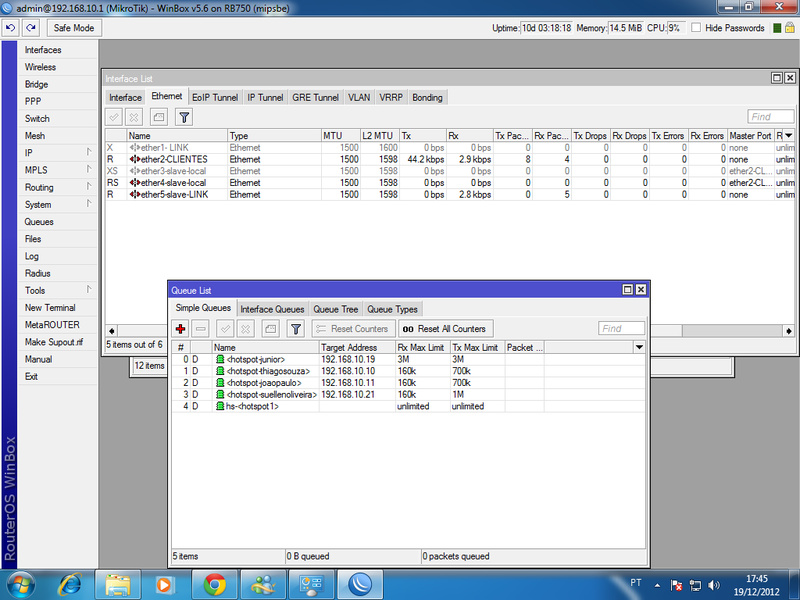This screenshot has width=800, height=600.
Task: Open column dropdown in Queue List header
Action: (x=639, y=347)
